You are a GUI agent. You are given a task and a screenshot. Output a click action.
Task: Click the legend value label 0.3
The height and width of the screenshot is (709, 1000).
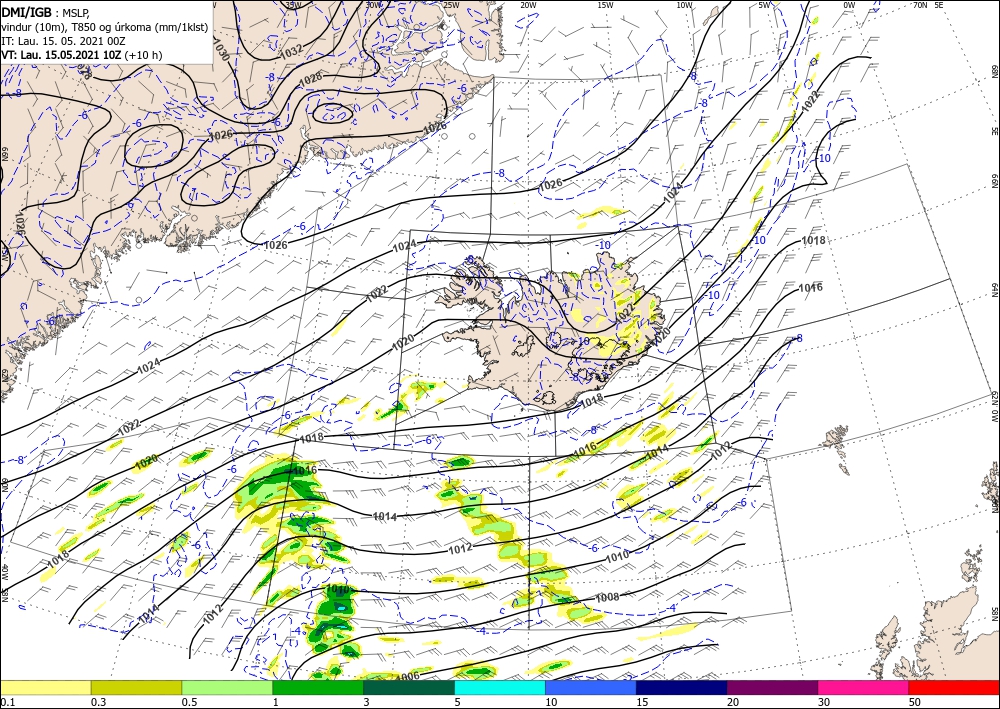[x=98, y=702]
